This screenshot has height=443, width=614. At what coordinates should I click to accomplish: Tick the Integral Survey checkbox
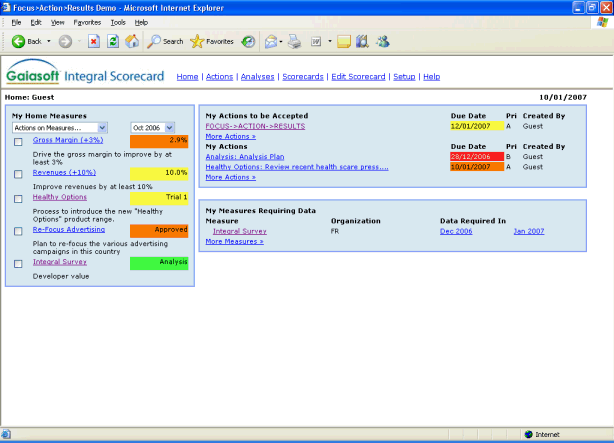(x=18, y=264)
